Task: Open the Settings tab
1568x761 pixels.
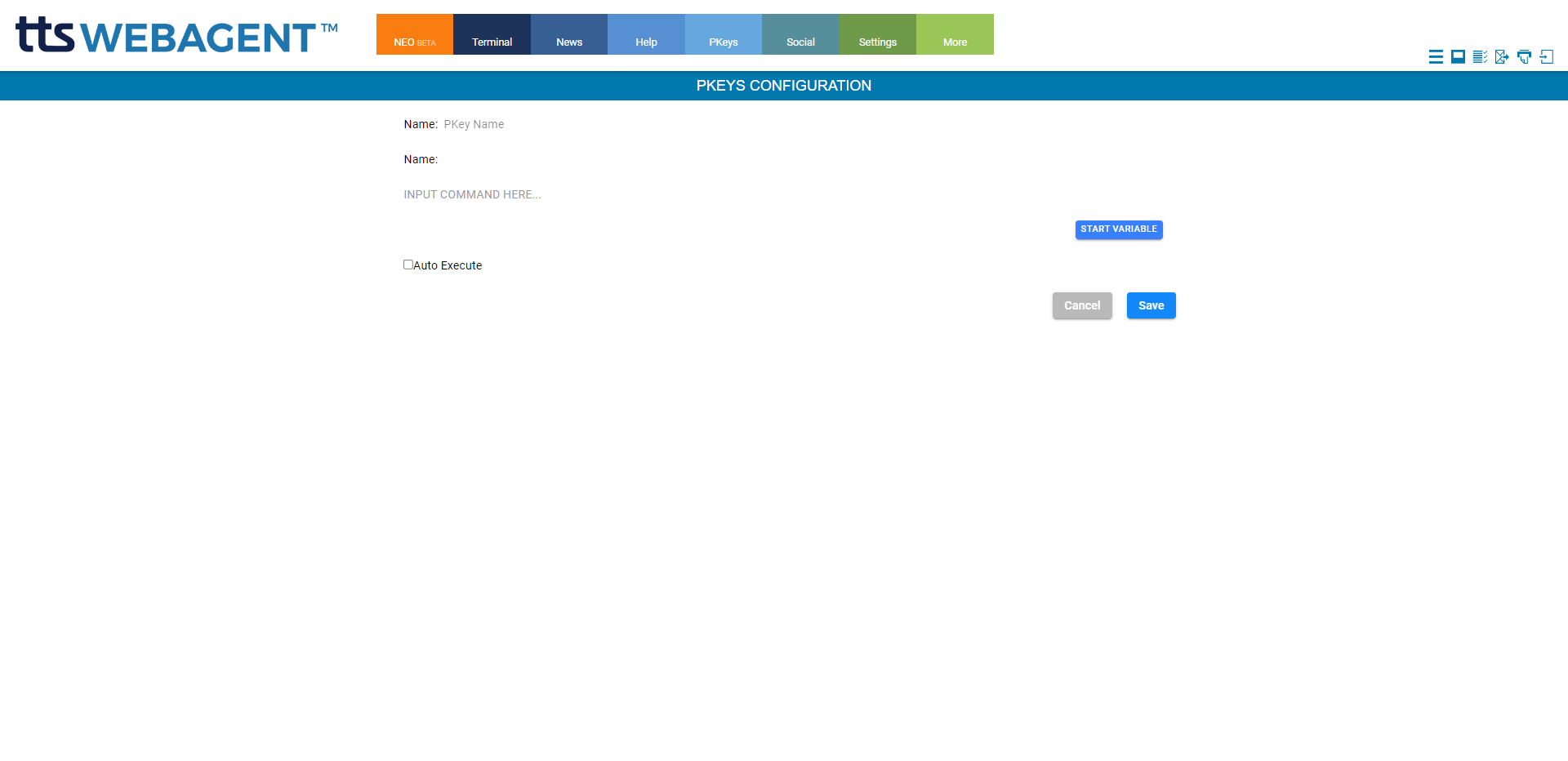Action: pyautogui.click(x=877, y=35)
